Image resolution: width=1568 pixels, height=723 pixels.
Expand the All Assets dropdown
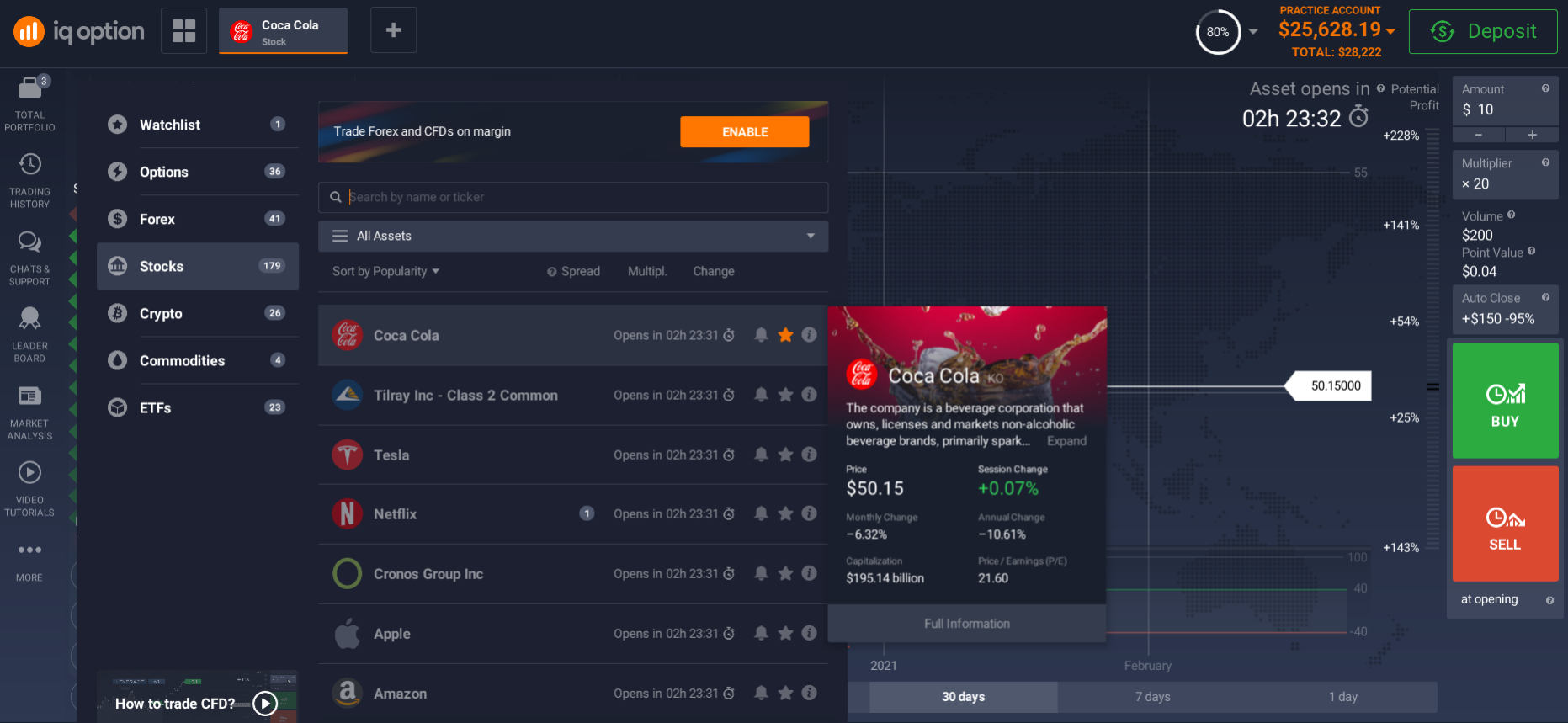pyautogui.click(x=573, y=236)
